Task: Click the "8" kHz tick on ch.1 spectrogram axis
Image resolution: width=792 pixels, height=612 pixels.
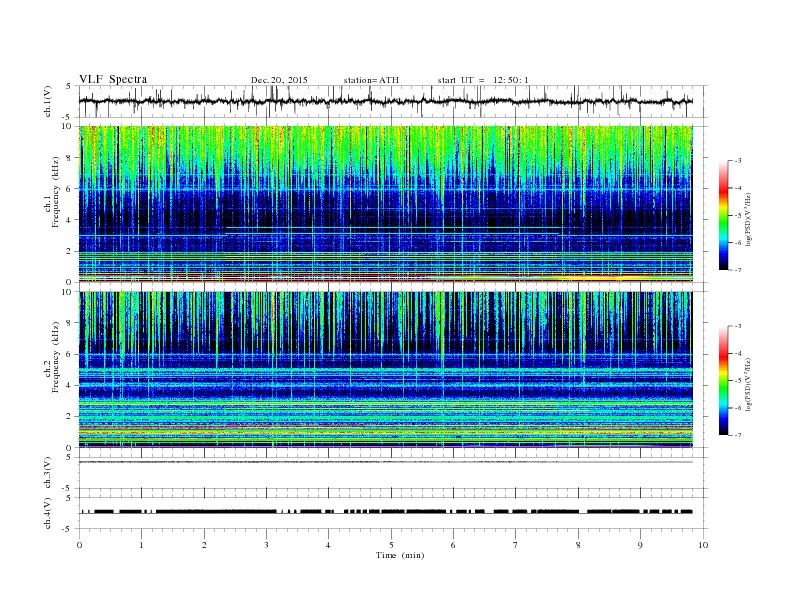Action: click(x=69, y=158)
